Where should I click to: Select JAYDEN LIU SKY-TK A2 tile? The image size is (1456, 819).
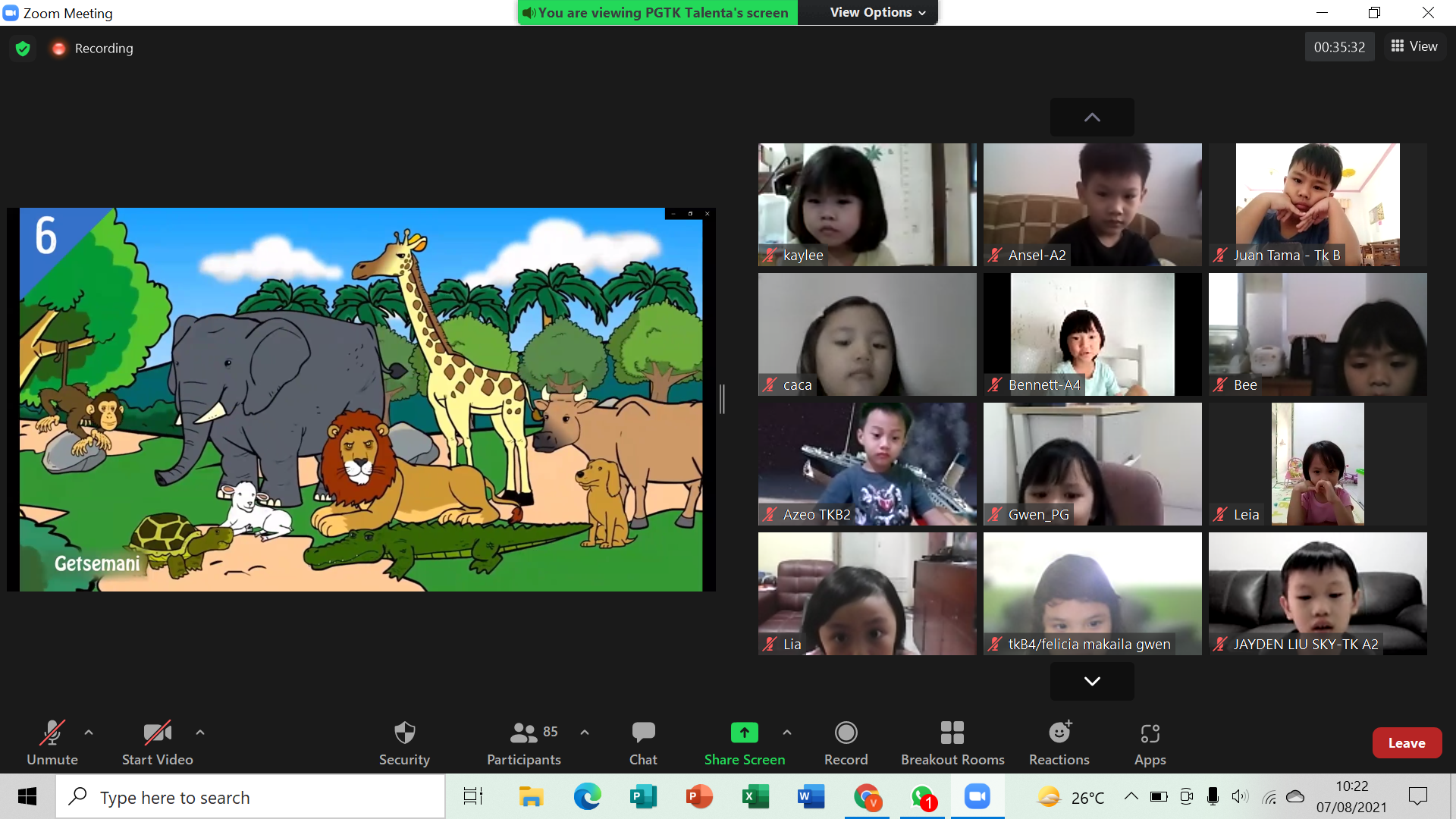click(1318, 594)
